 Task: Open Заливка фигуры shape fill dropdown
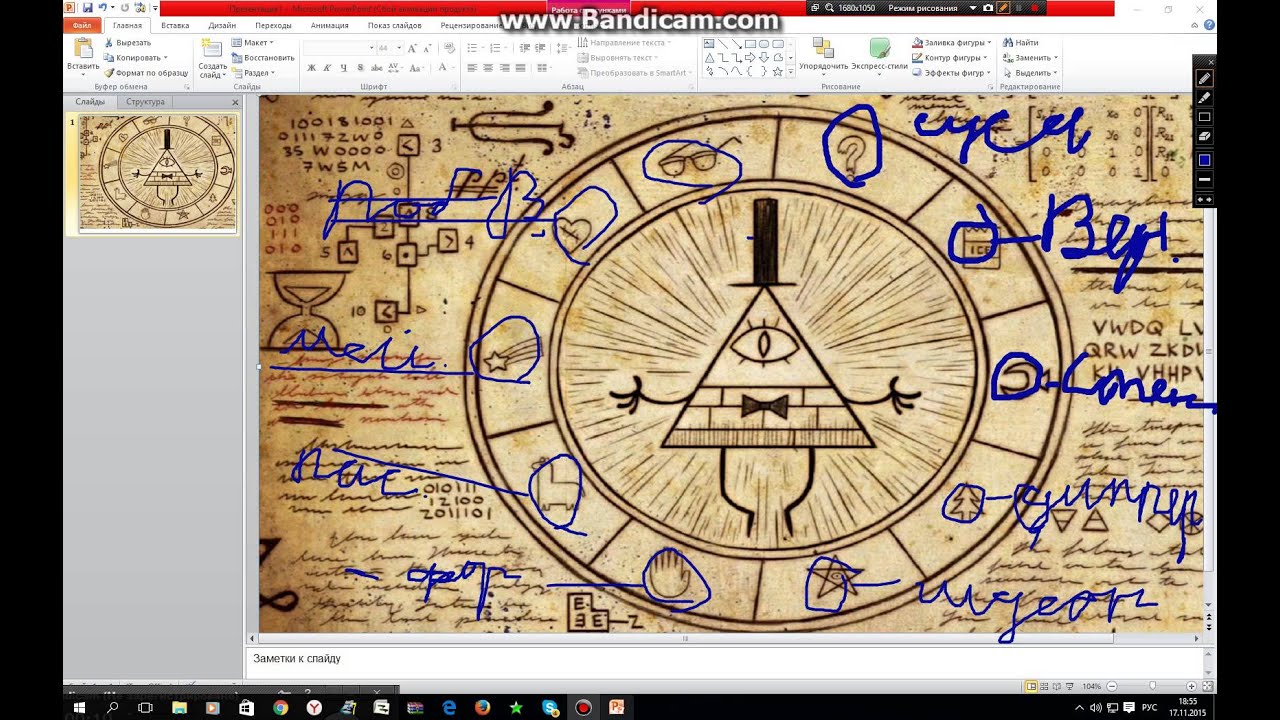coord(951,43)
